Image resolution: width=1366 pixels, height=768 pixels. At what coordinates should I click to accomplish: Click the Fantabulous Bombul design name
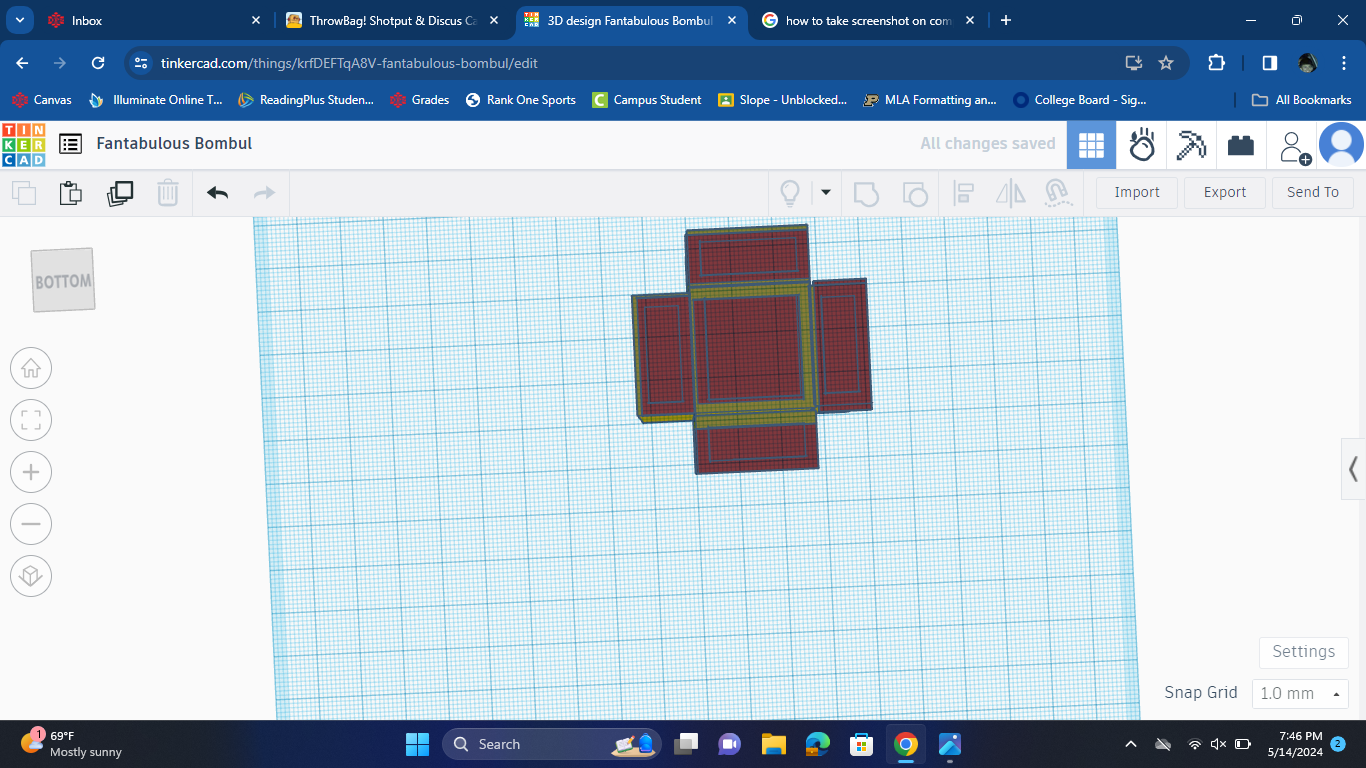click(174, 144)
